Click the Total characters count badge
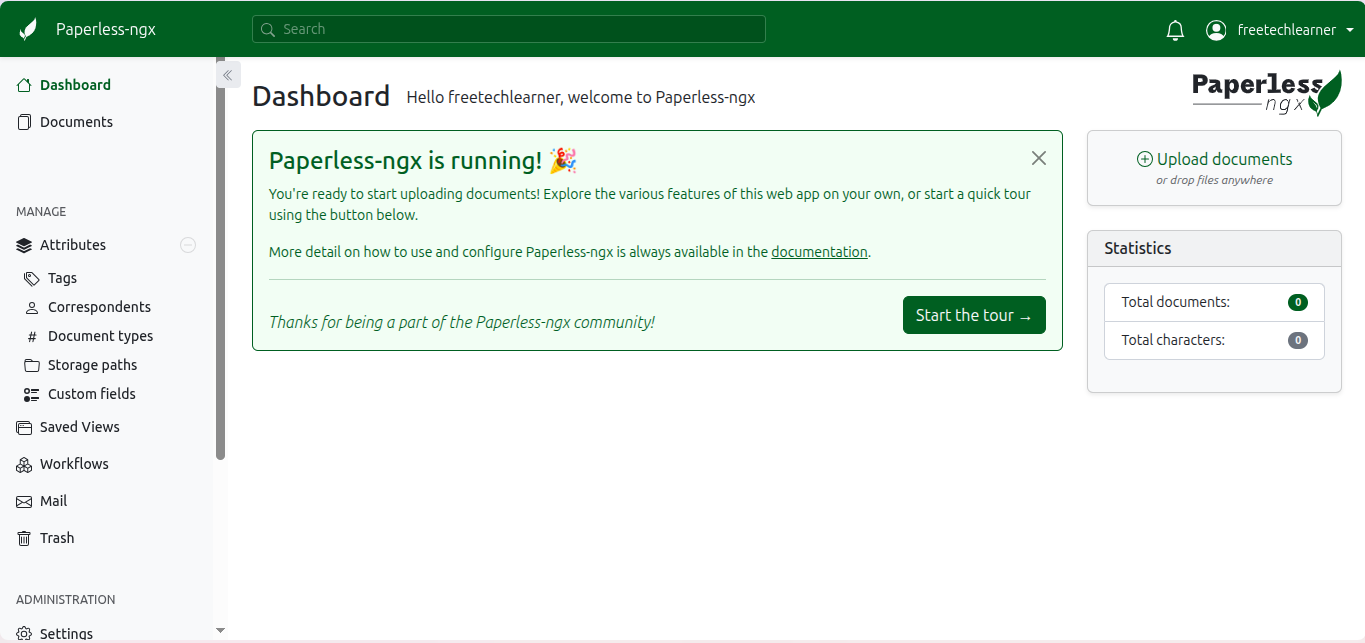1365x643 pixels. [x=1298, y=340]
